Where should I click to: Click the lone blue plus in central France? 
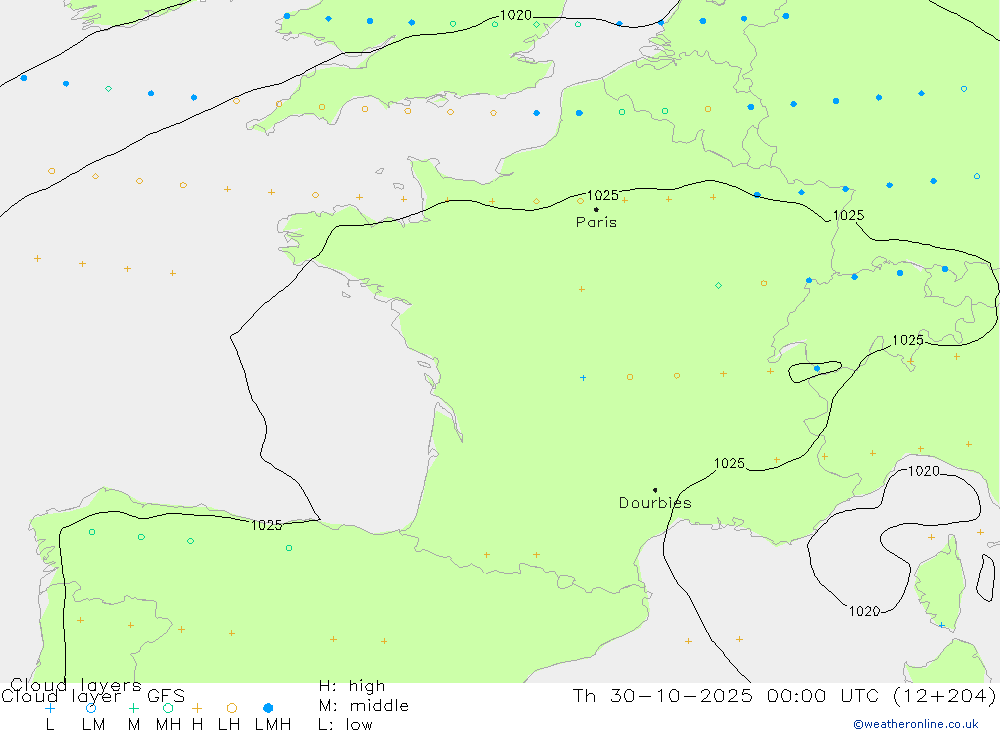click(583, 378)
